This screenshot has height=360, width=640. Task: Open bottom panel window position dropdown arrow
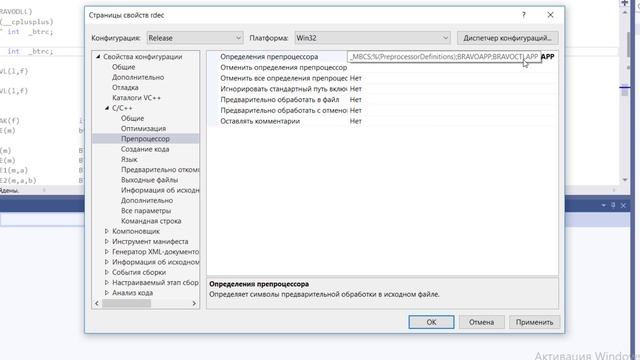click(604, 205)
